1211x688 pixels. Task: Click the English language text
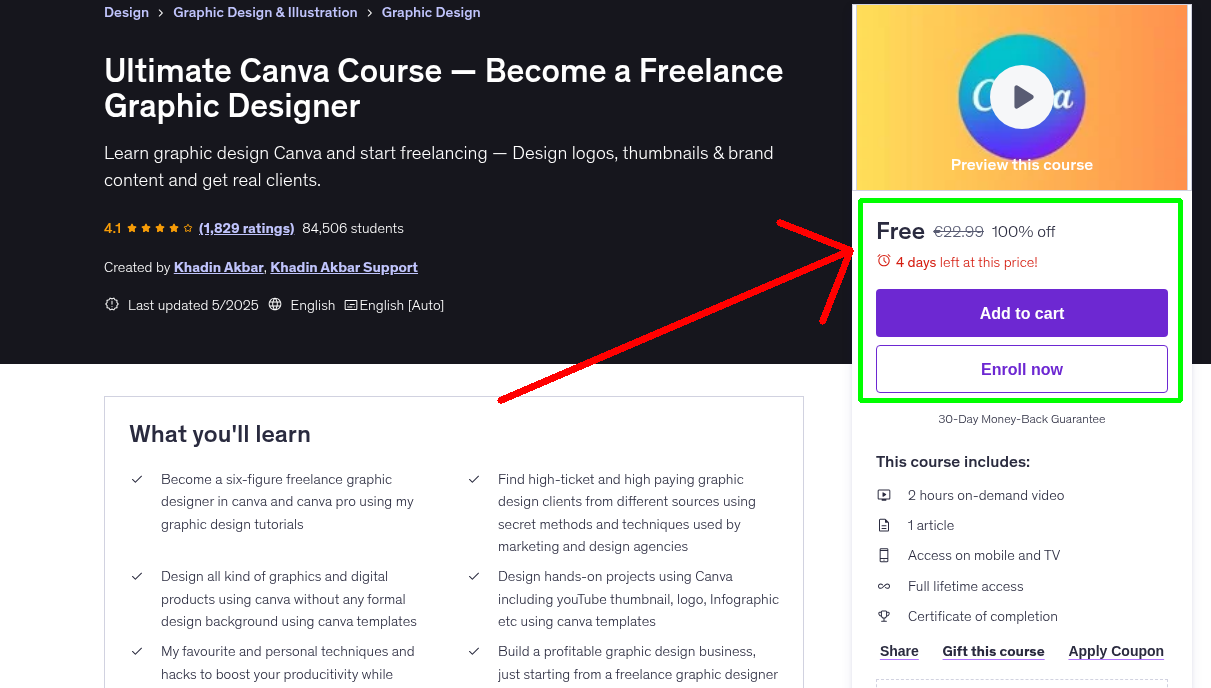pos(313,305)
